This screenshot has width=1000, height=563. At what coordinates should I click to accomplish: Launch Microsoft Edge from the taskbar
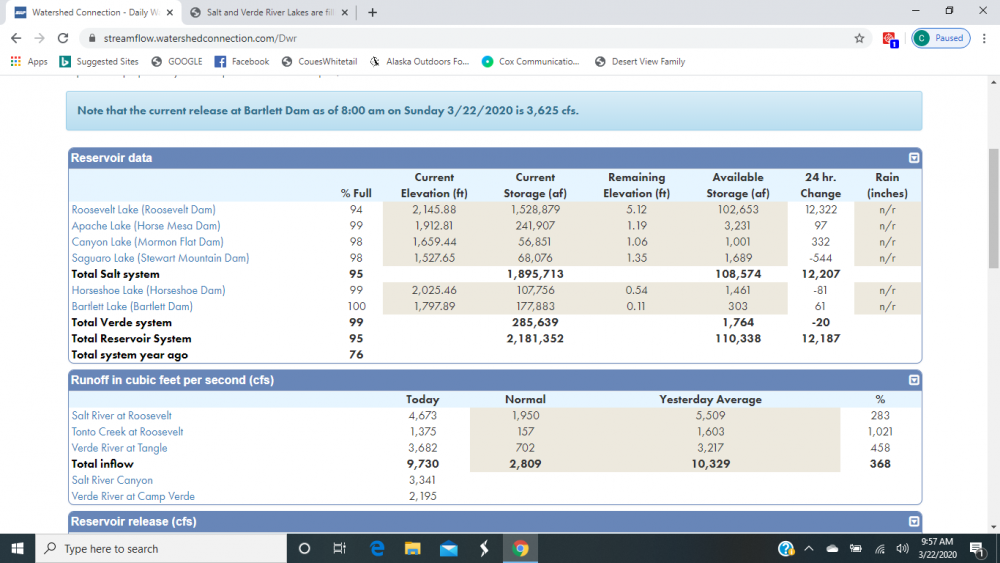[377, 548]
